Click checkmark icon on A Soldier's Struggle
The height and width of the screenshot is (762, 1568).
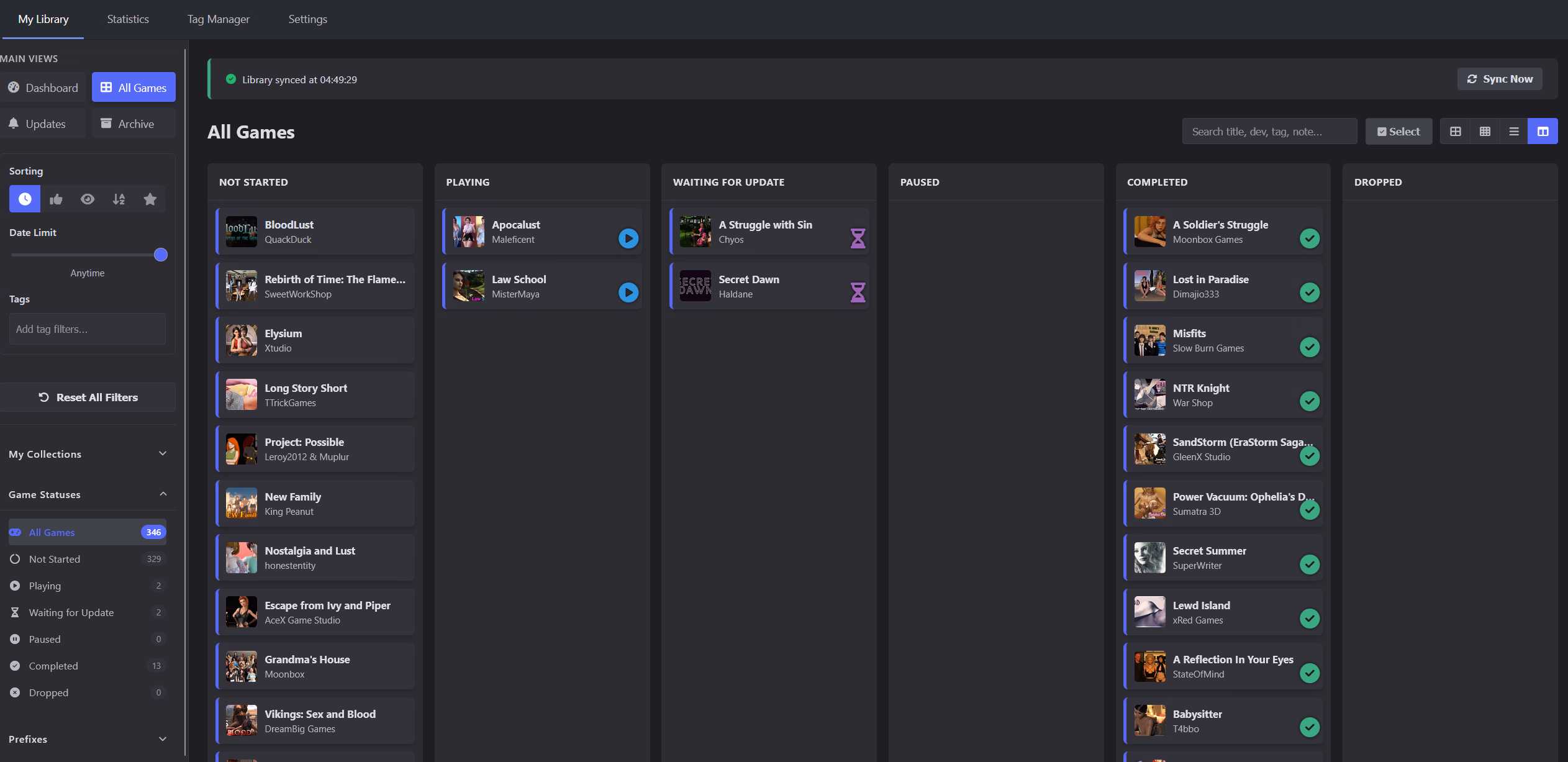click(x=1310, y=238)
